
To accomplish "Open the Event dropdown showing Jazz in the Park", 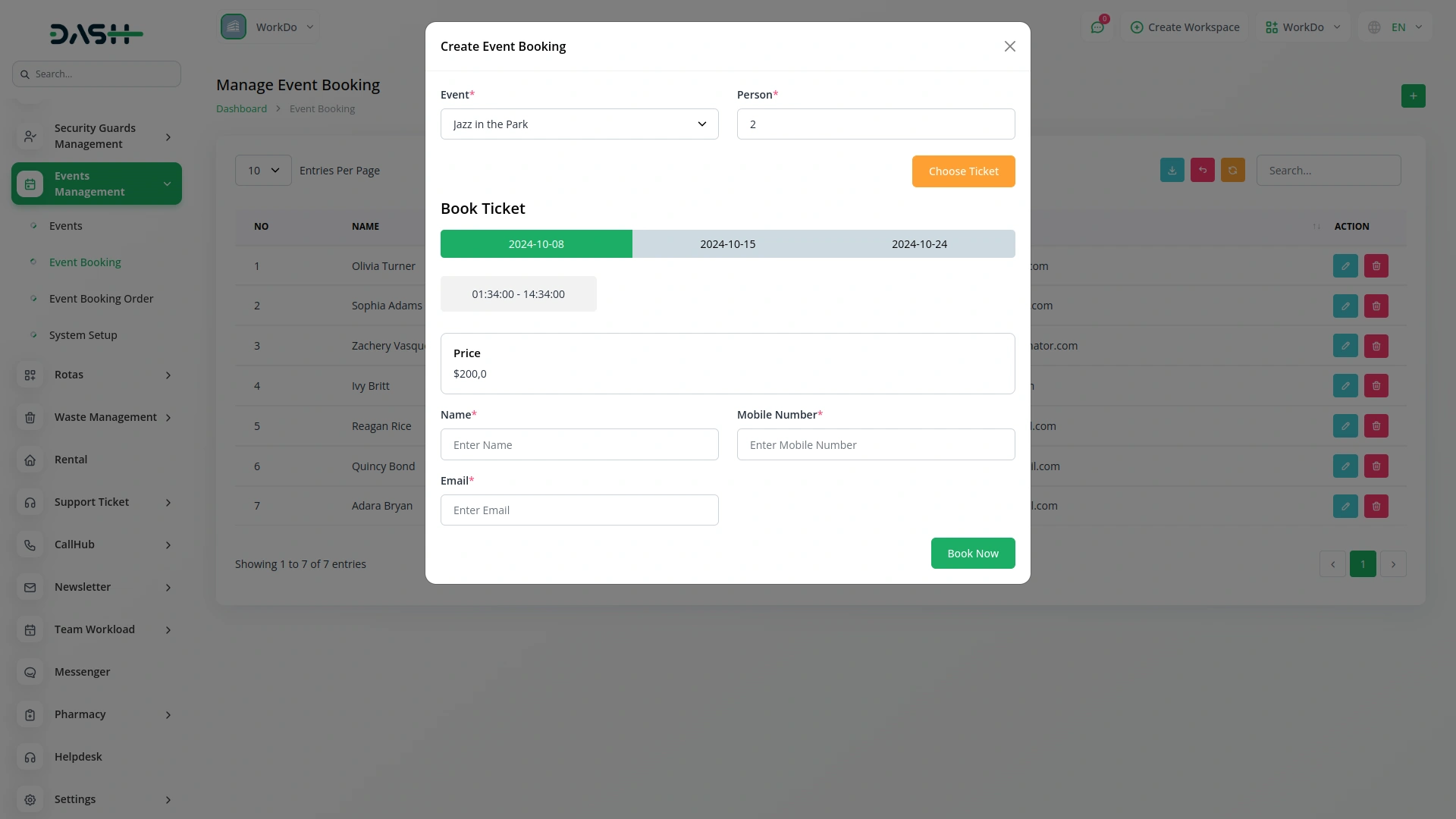I will pyautogui.click(x=579, y=124).
